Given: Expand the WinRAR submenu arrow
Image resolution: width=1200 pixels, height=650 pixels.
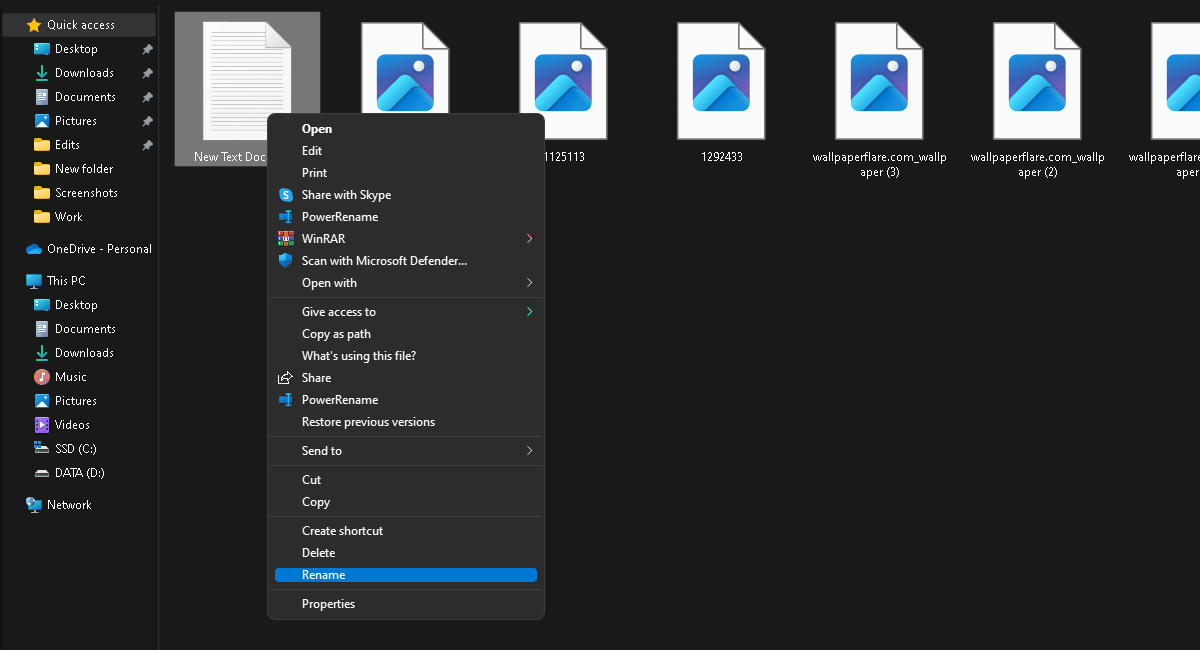Looking at the screenshot, I should click(529, 239).
